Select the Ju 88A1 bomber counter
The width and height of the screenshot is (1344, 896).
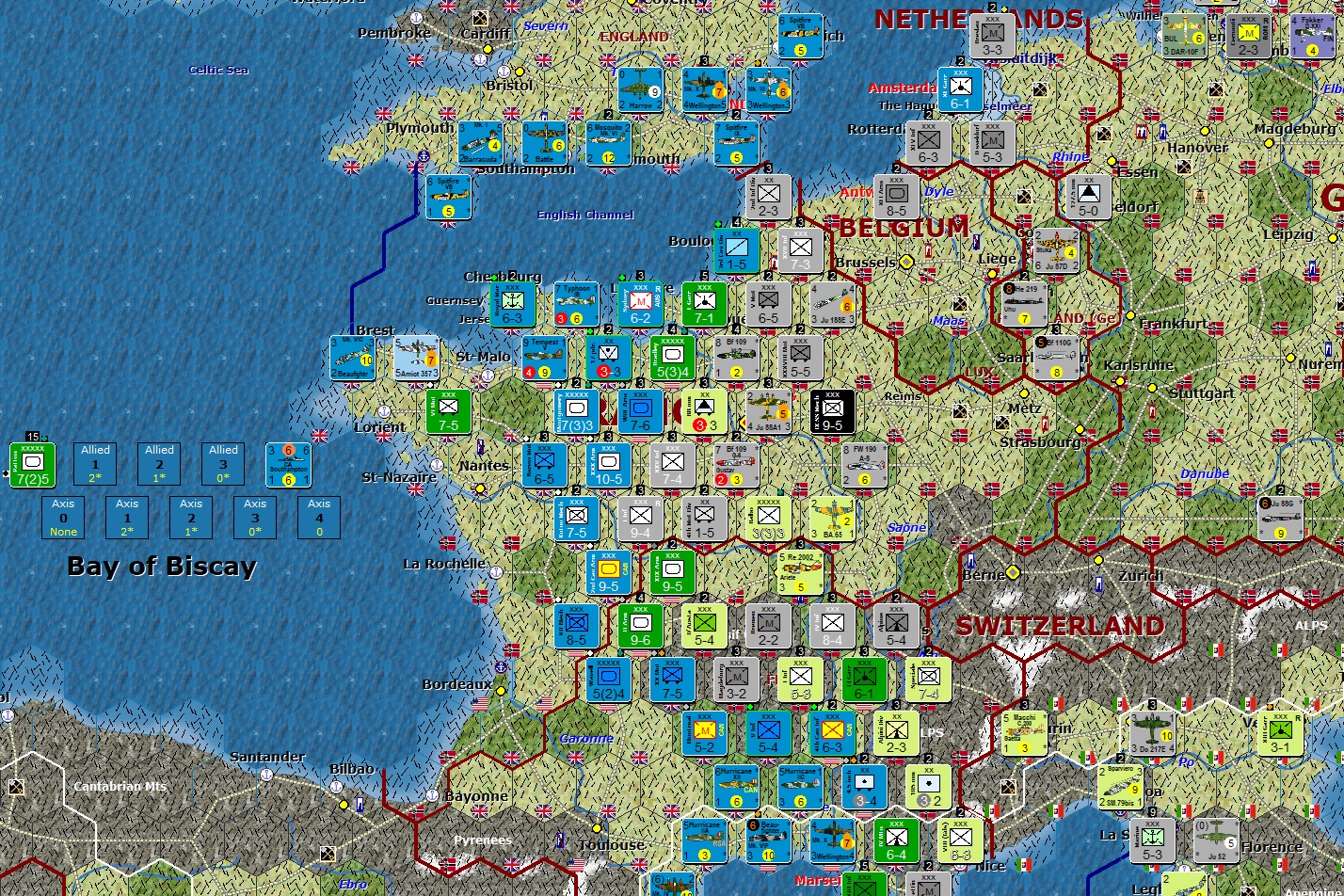point(767,411)
